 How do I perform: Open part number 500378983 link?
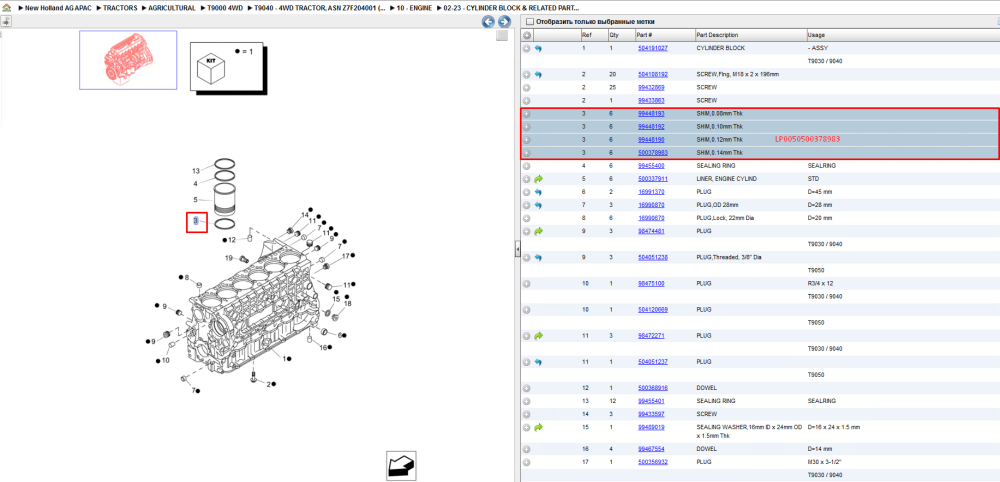point(652,153)
